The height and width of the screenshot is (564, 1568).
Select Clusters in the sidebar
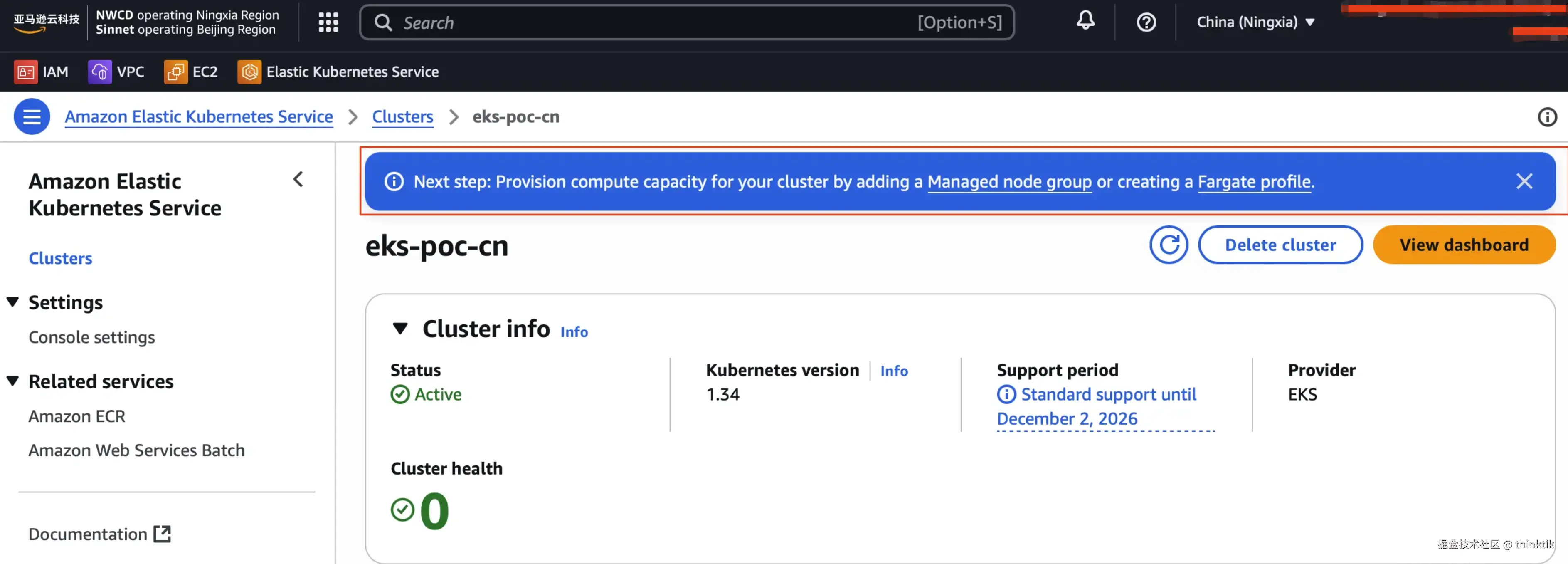[60, 258]
